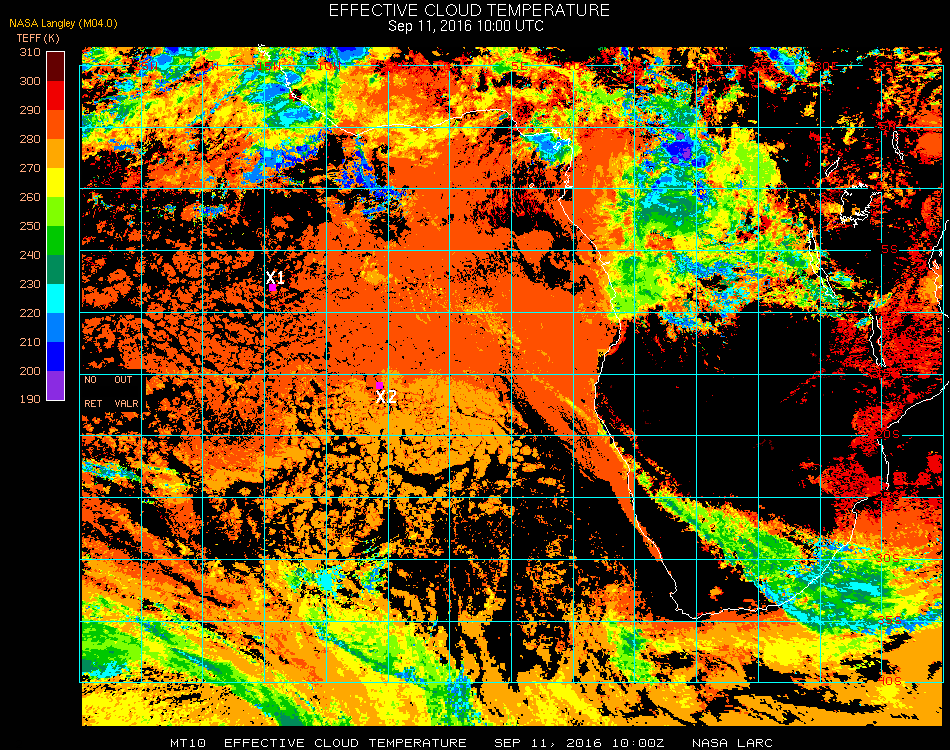Click the '5E' longitude label on top grid
This screenshot has width=950, height=750.
[x=519, y=65]
